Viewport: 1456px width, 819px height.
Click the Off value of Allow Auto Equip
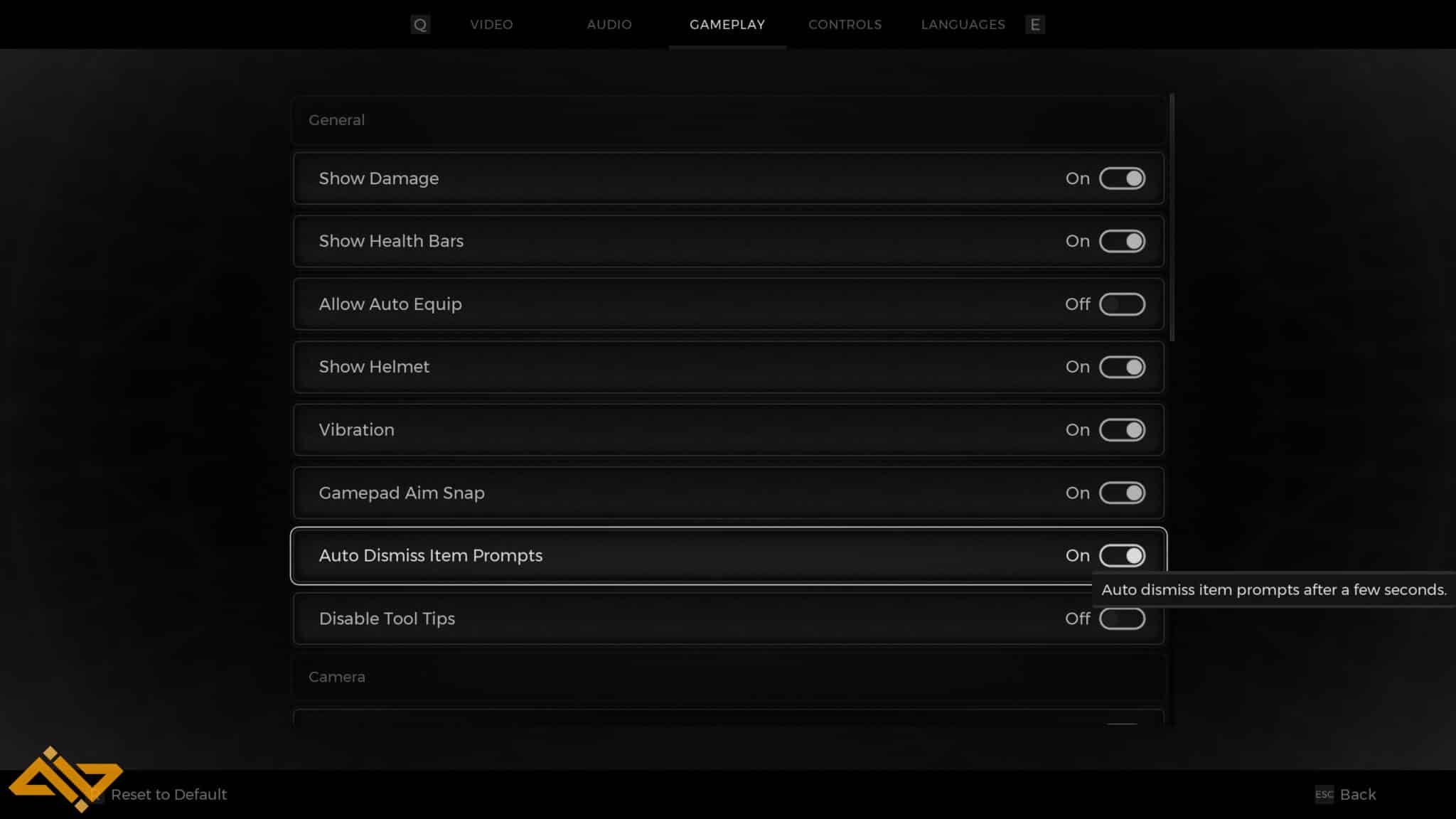[1078, 304]
